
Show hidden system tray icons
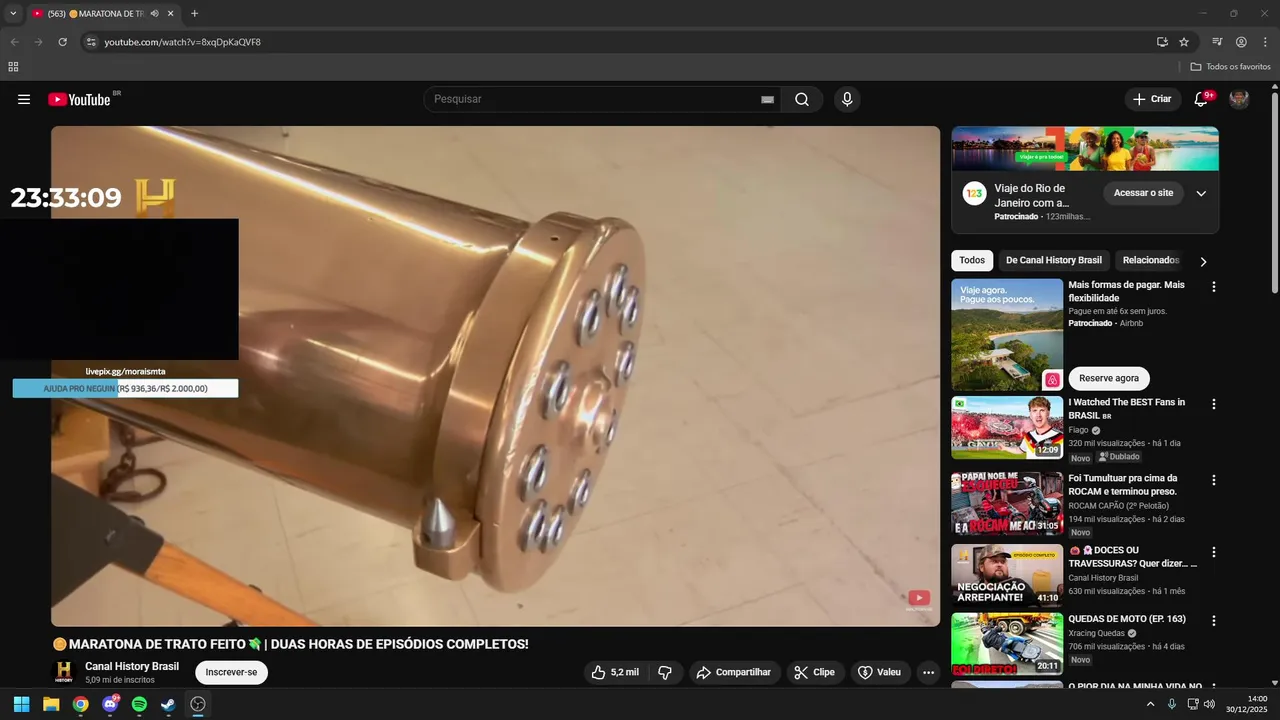[1150, 704]
